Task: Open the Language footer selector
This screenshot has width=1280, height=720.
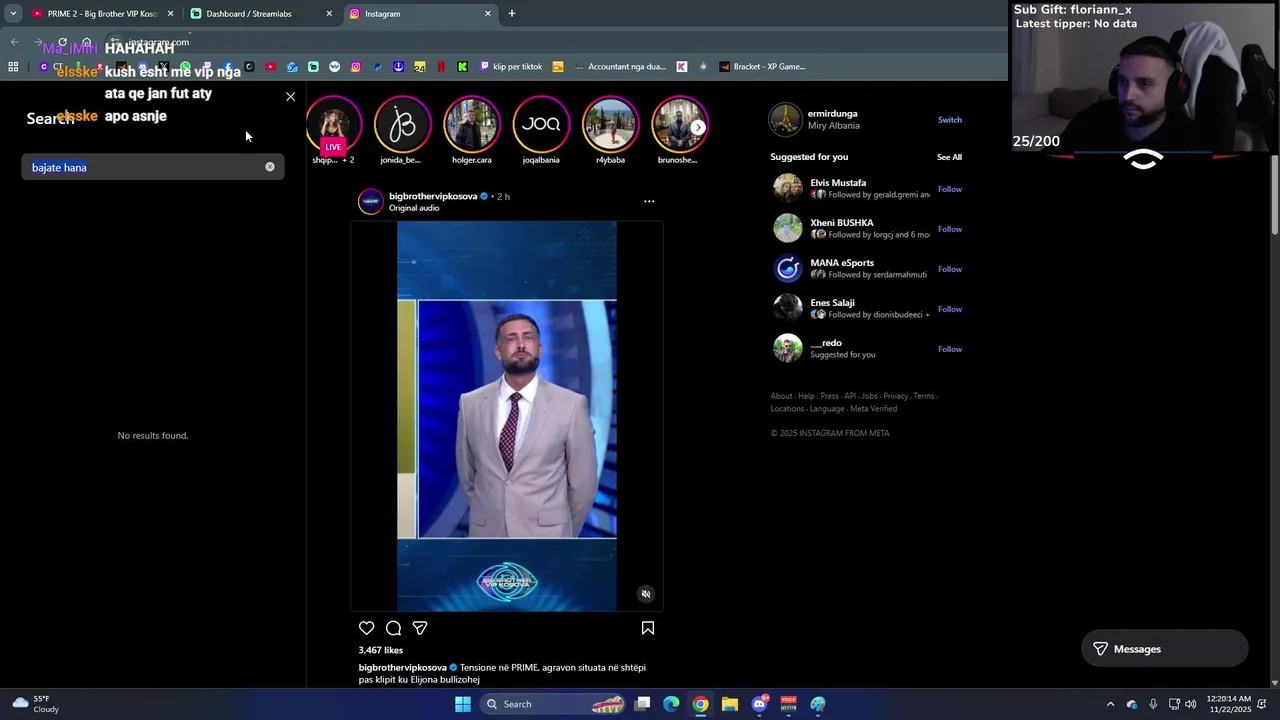Action: [827, 409]
